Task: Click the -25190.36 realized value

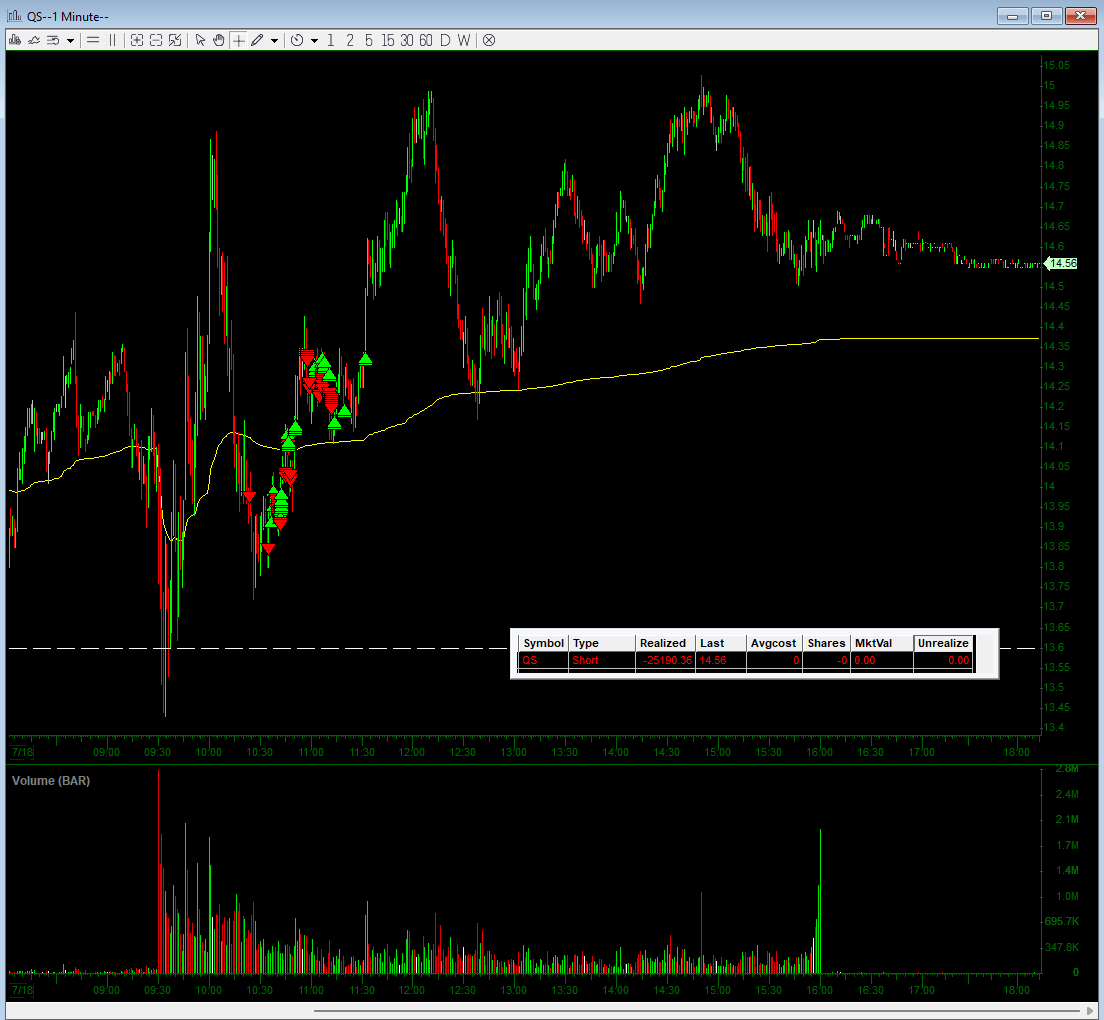Action: (x=667, y=660)
